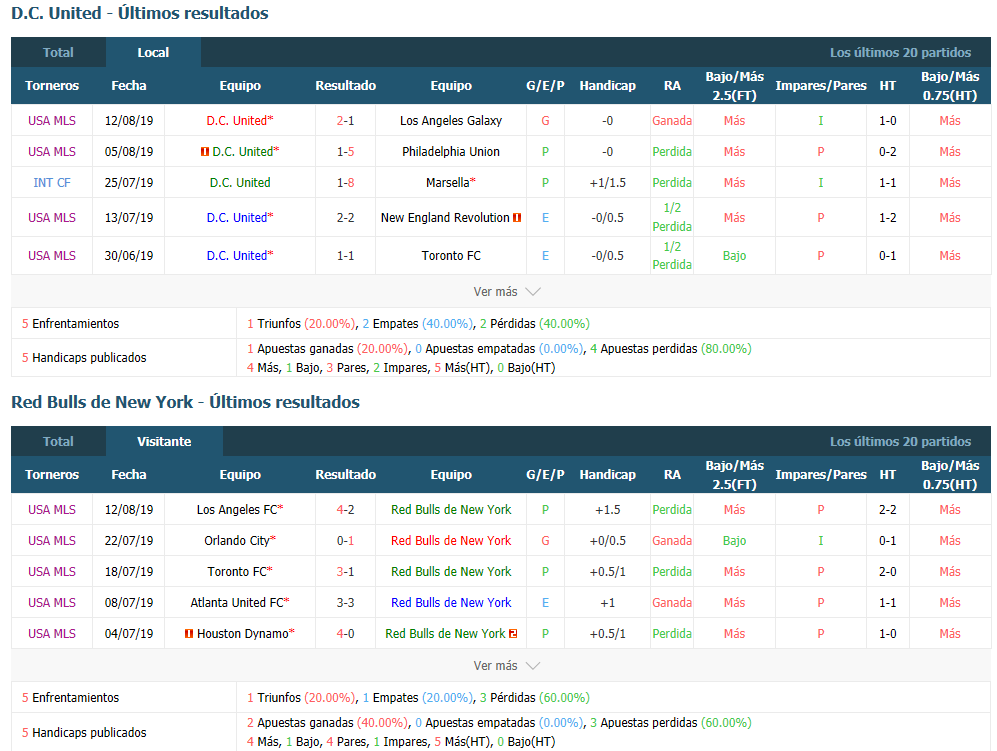Click Los últimos 20 partidos in the Red Bulls section
997x751 pixels.
click(x=900, y=442)
